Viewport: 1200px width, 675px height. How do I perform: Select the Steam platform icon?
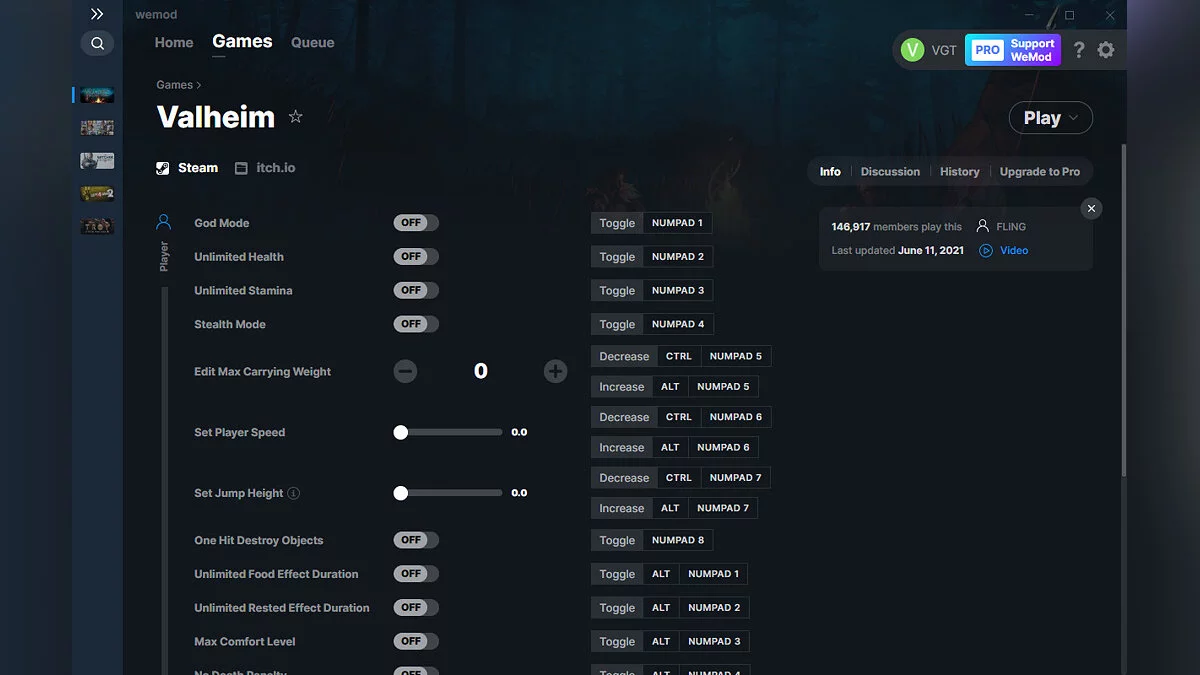pyautogui.click(x=162, y=167)
